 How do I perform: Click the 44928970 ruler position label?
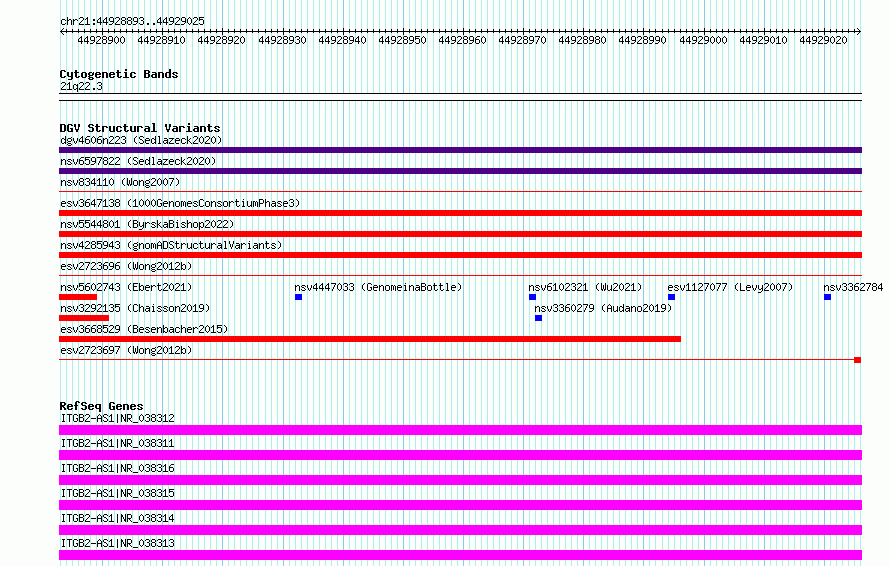coord(522,40)
